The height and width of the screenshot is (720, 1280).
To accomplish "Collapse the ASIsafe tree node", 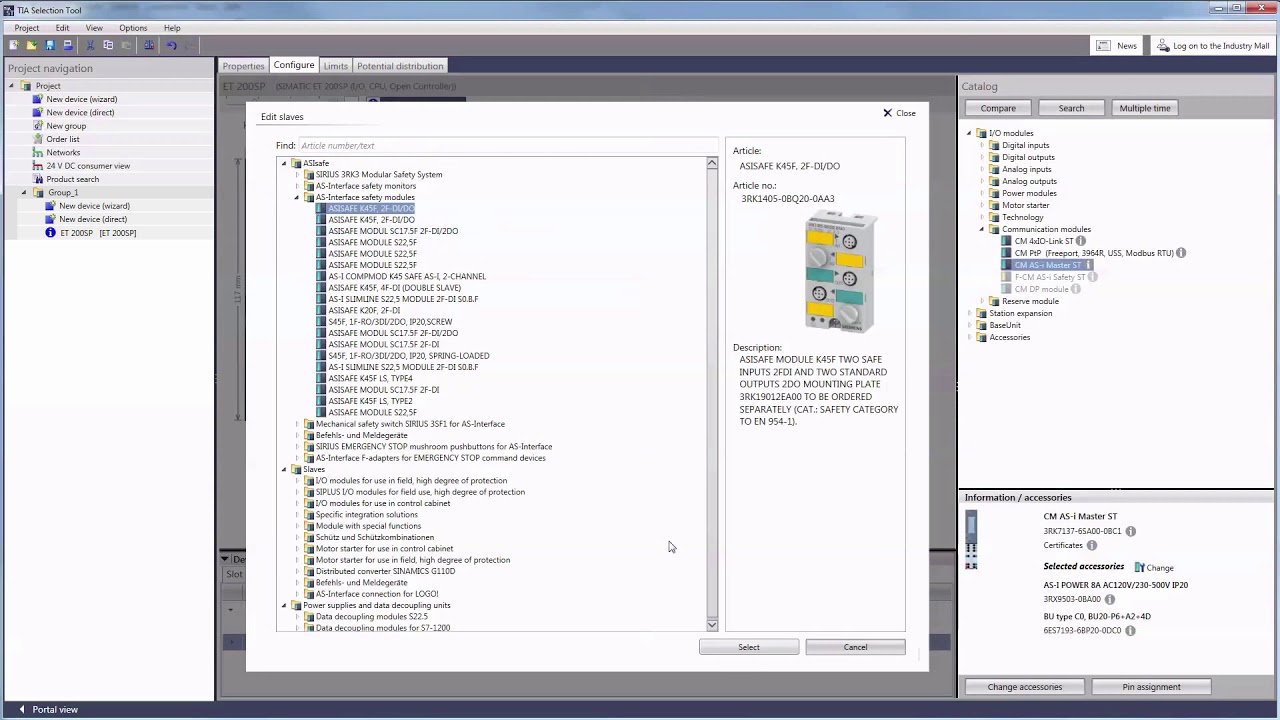I will [284, 163].
